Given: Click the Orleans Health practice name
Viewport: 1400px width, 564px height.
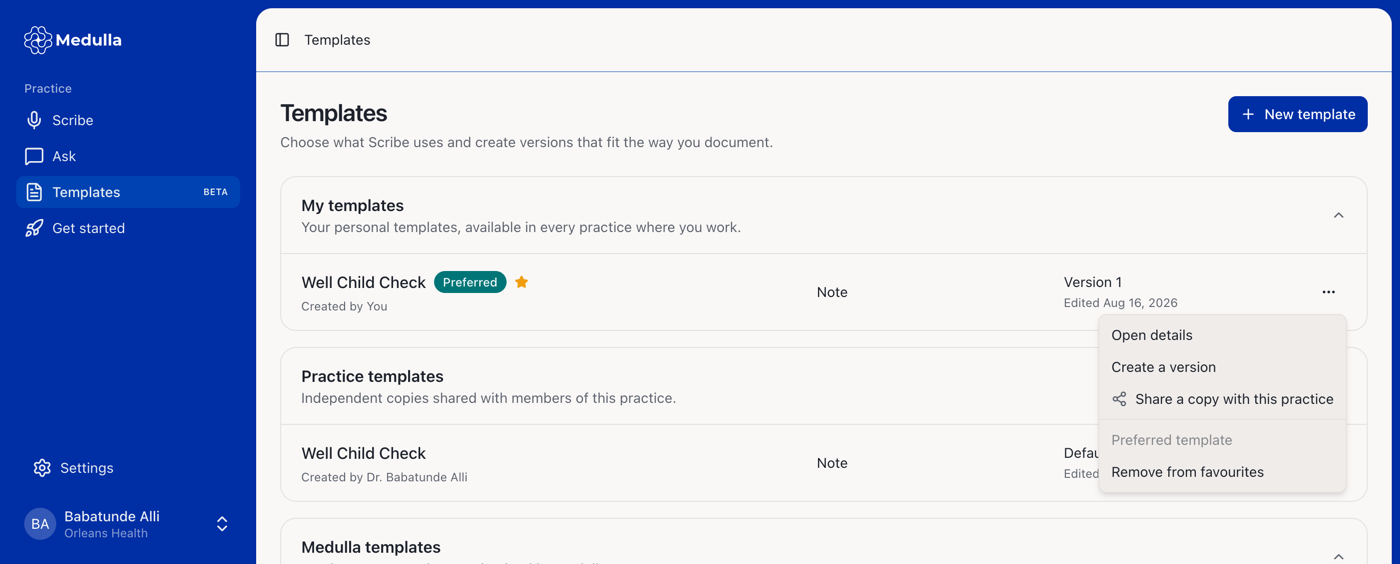Looking at the screenshot, I should 106,534.
